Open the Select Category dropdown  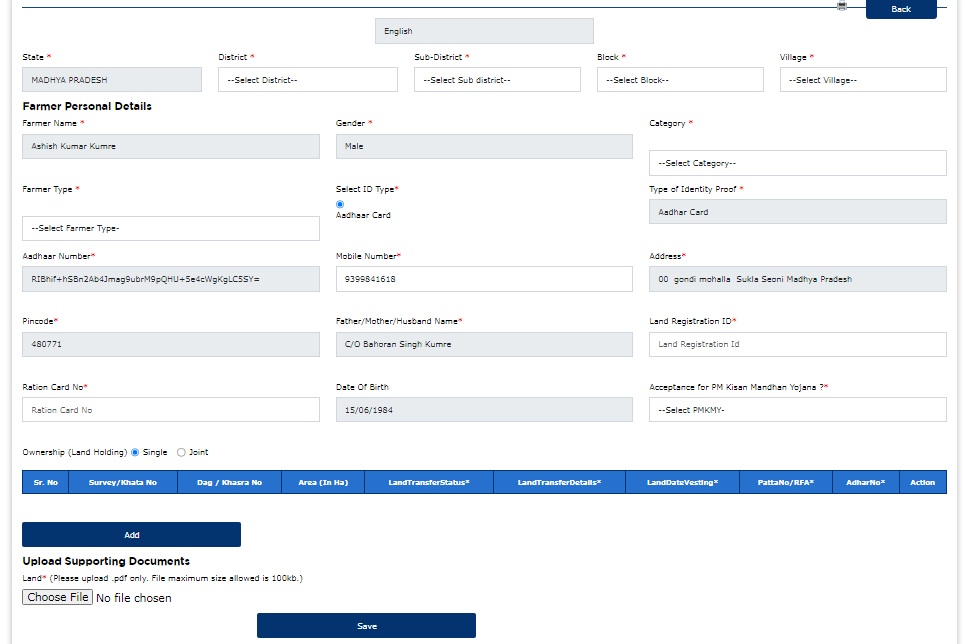tap(797, 163)
